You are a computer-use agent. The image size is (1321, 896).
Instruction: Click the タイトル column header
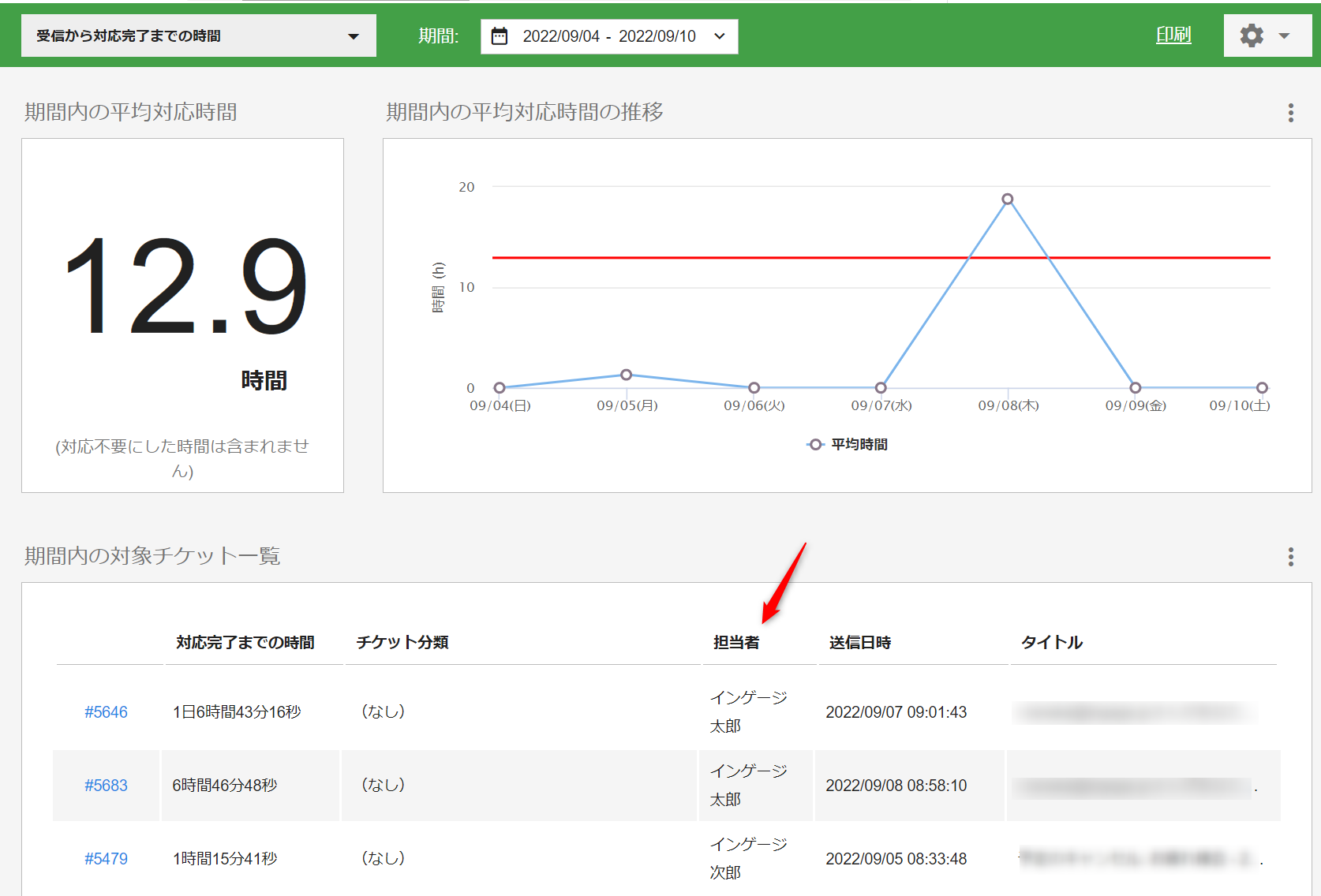tap(1051, 643)
